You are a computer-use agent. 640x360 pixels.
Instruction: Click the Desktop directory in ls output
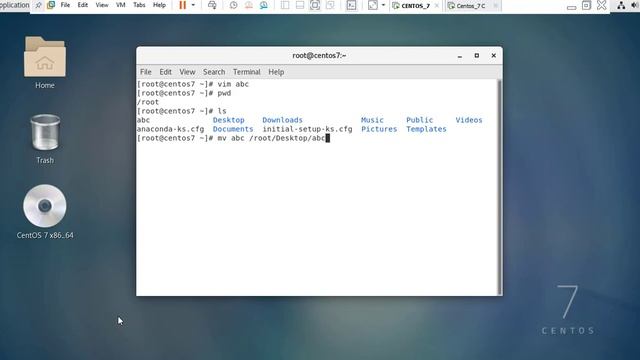(x=229, y=120)
